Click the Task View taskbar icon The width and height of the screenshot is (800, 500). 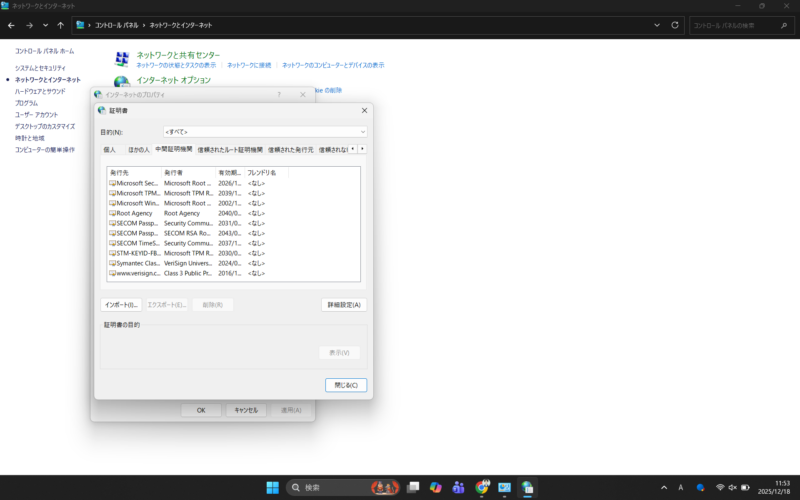[x=412, y=487]
